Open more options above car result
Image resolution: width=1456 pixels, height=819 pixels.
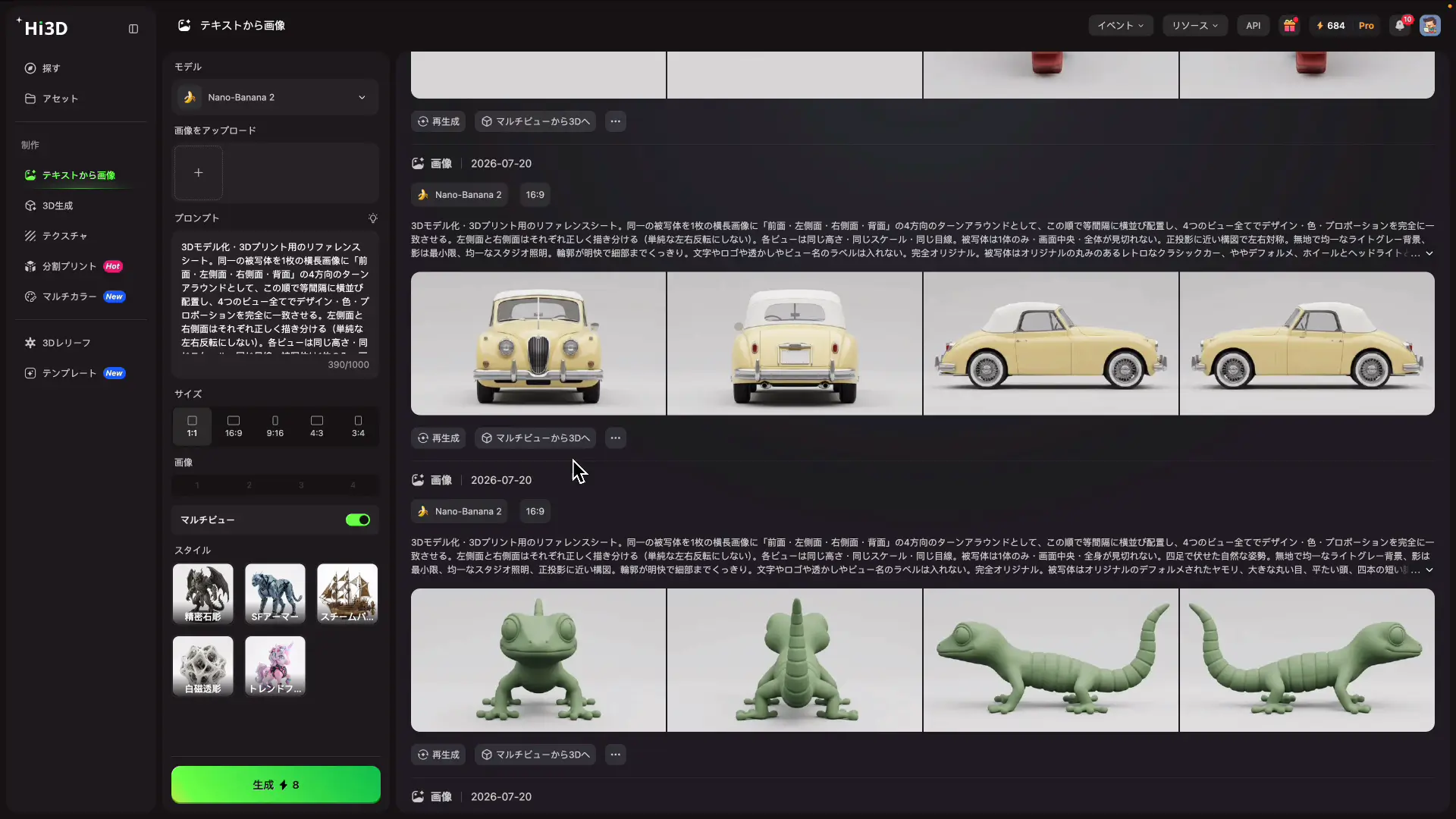pyautogui.click(x=616, y=121)
